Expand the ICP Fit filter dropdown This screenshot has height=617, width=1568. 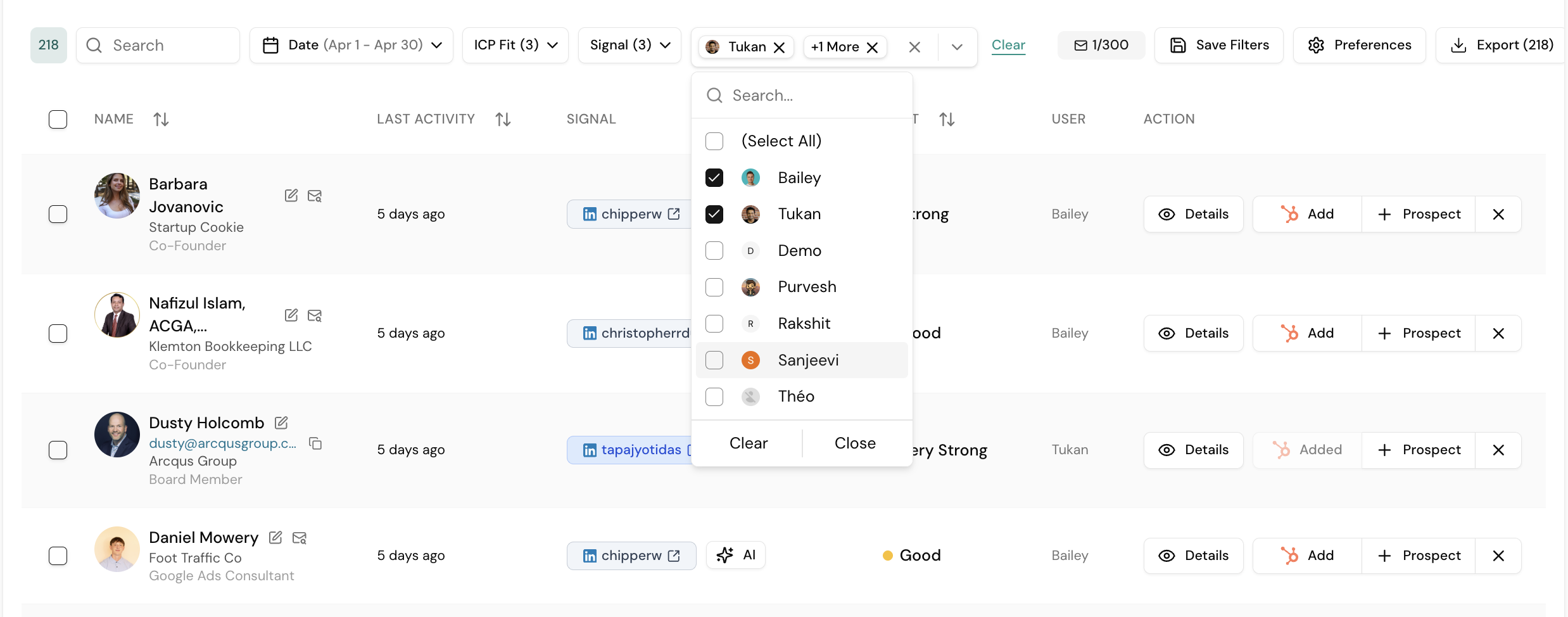click(515, 45)
